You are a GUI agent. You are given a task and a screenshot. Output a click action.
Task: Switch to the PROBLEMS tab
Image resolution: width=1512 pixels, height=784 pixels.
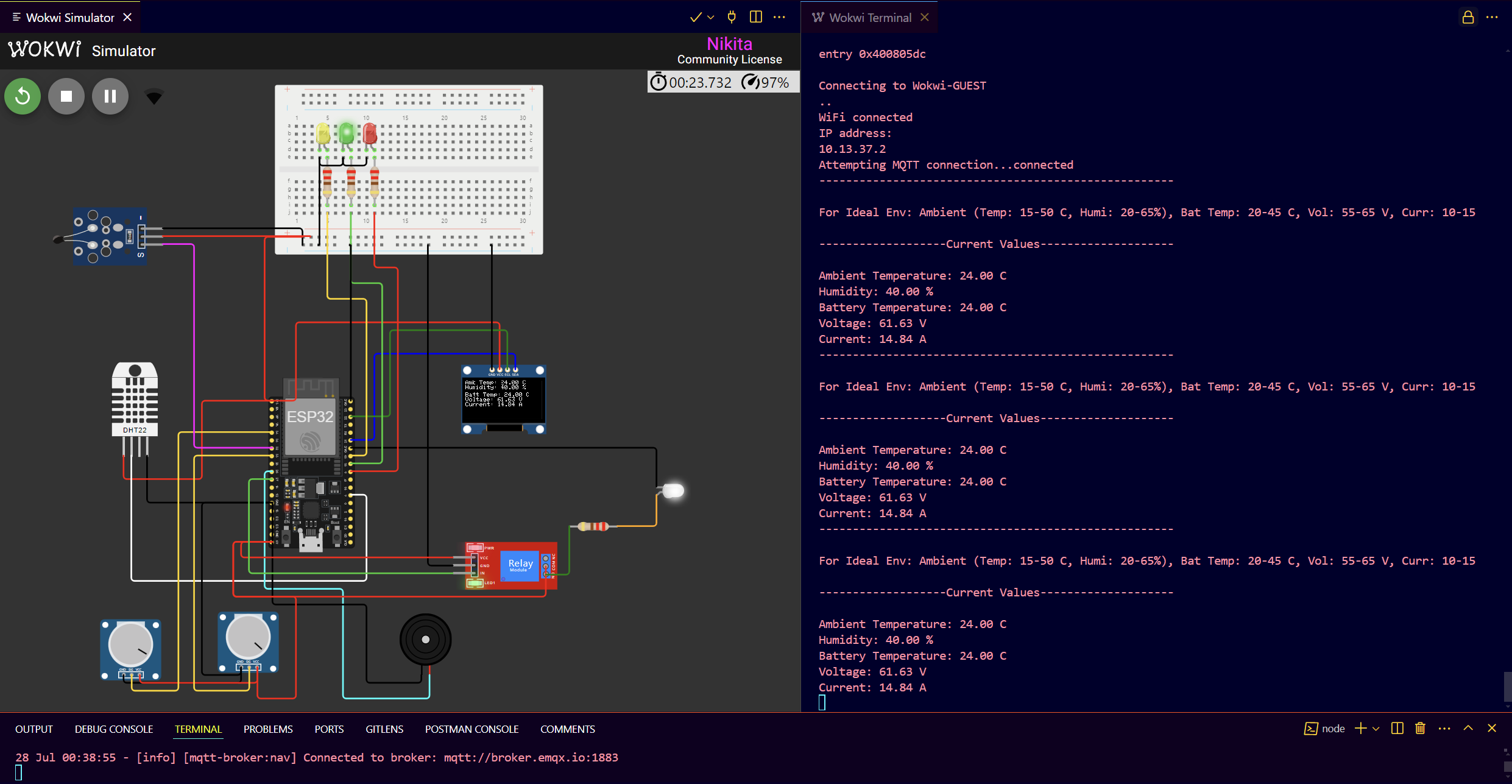tap(268, 729)
